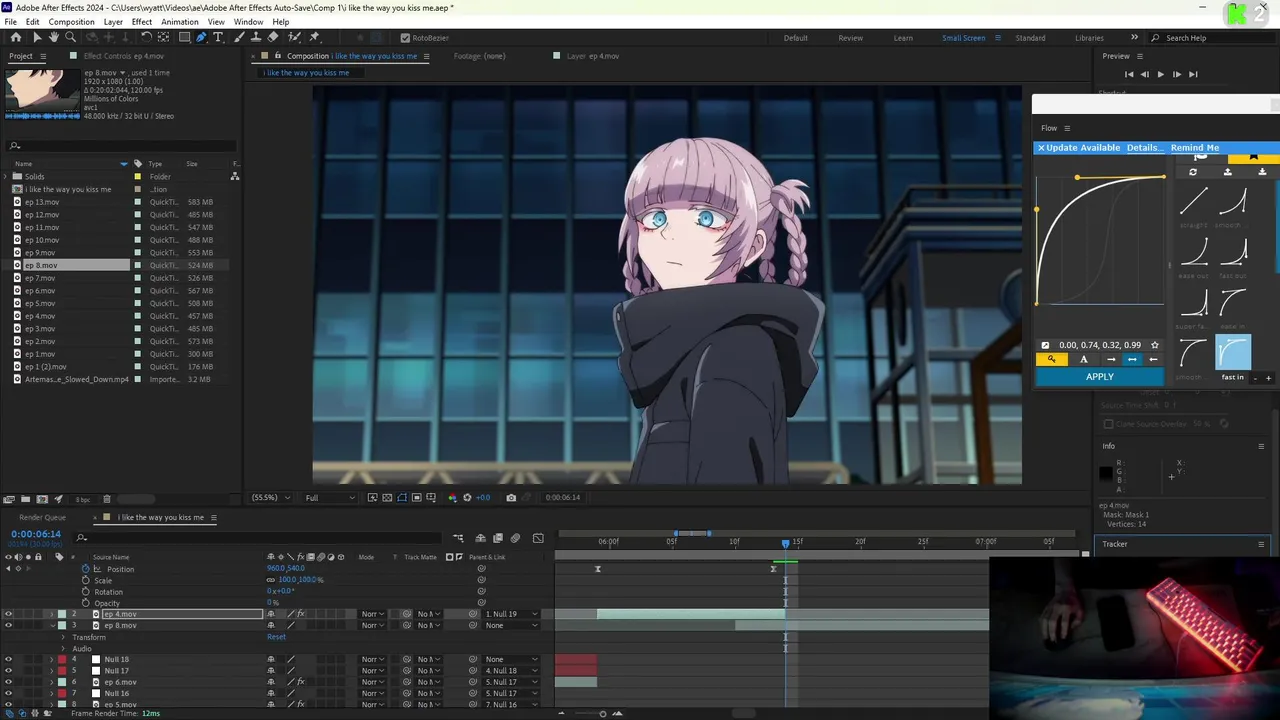Viewport: 1280px width, 720px height.
Task: Hide the Null 17 layer
Action: [8, 671]
